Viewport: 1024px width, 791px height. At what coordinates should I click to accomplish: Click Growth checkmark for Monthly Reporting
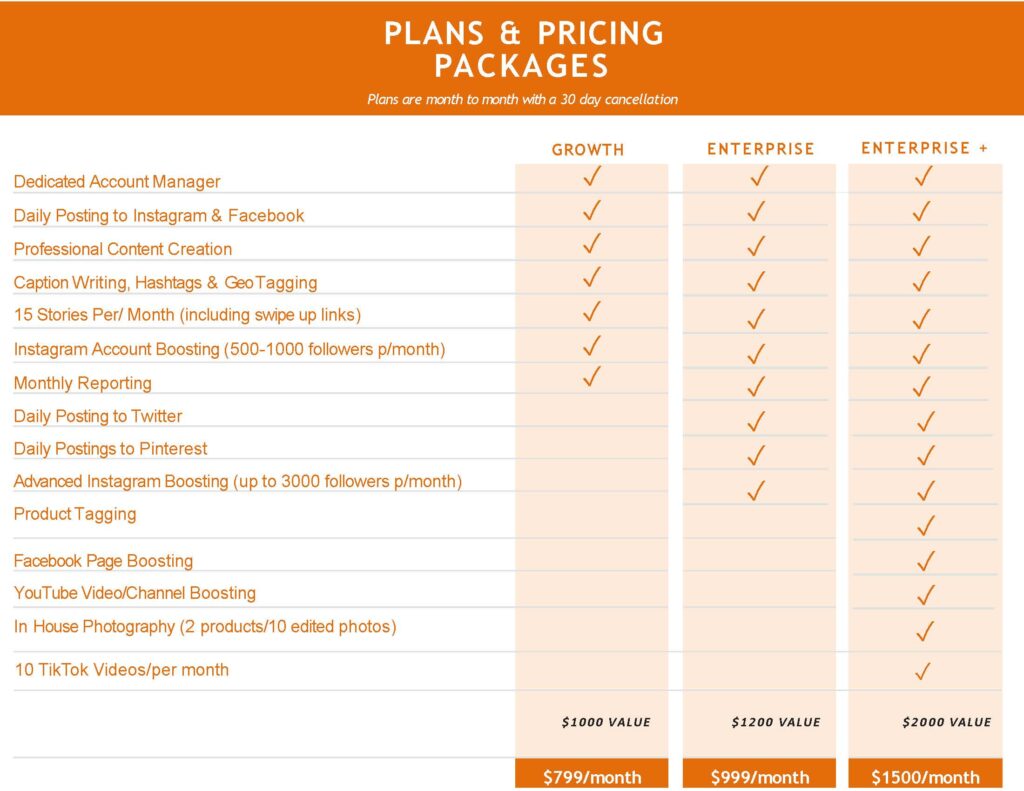coord(591,377)
